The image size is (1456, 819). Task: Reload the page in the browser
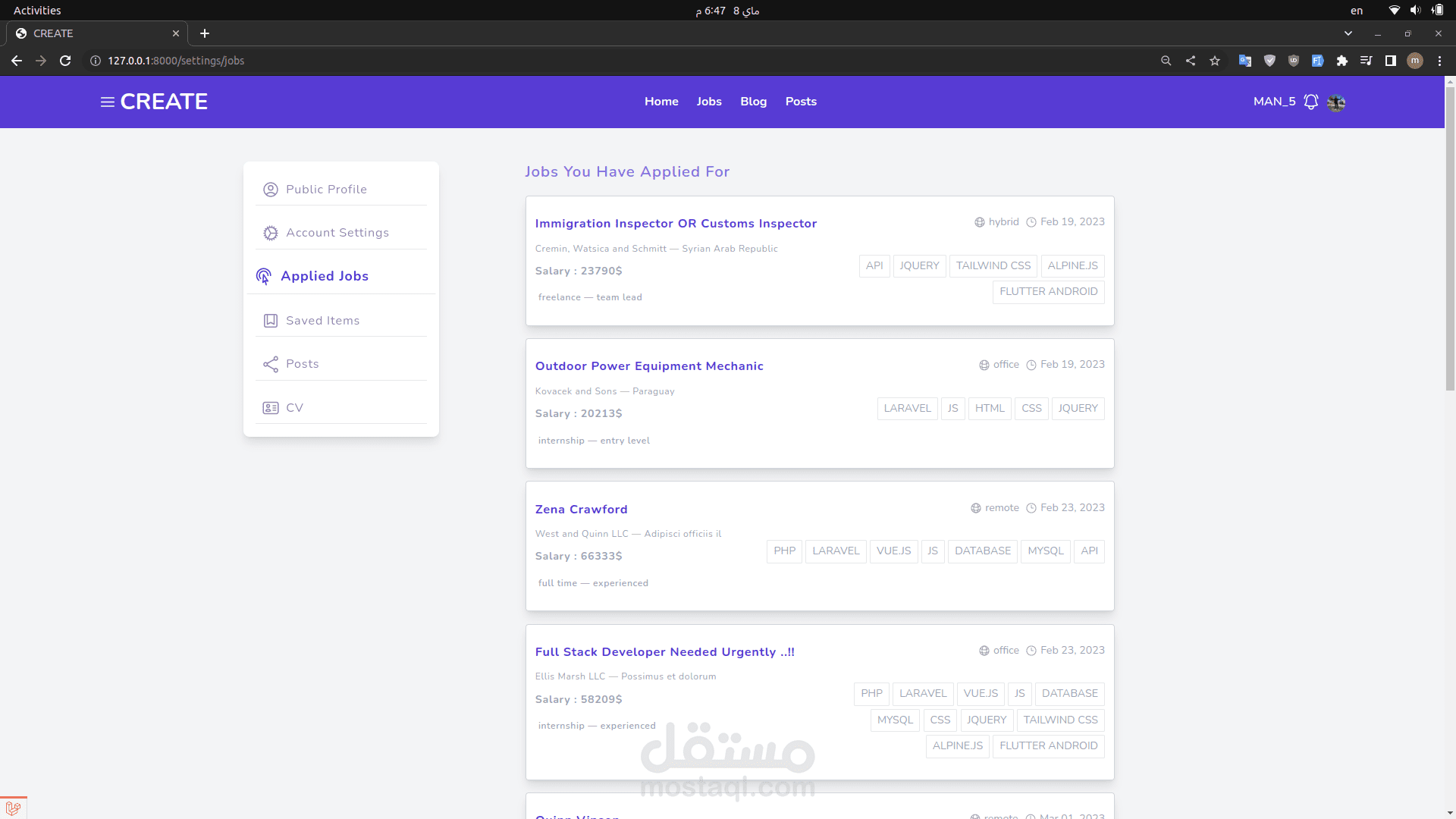[65, 61]
